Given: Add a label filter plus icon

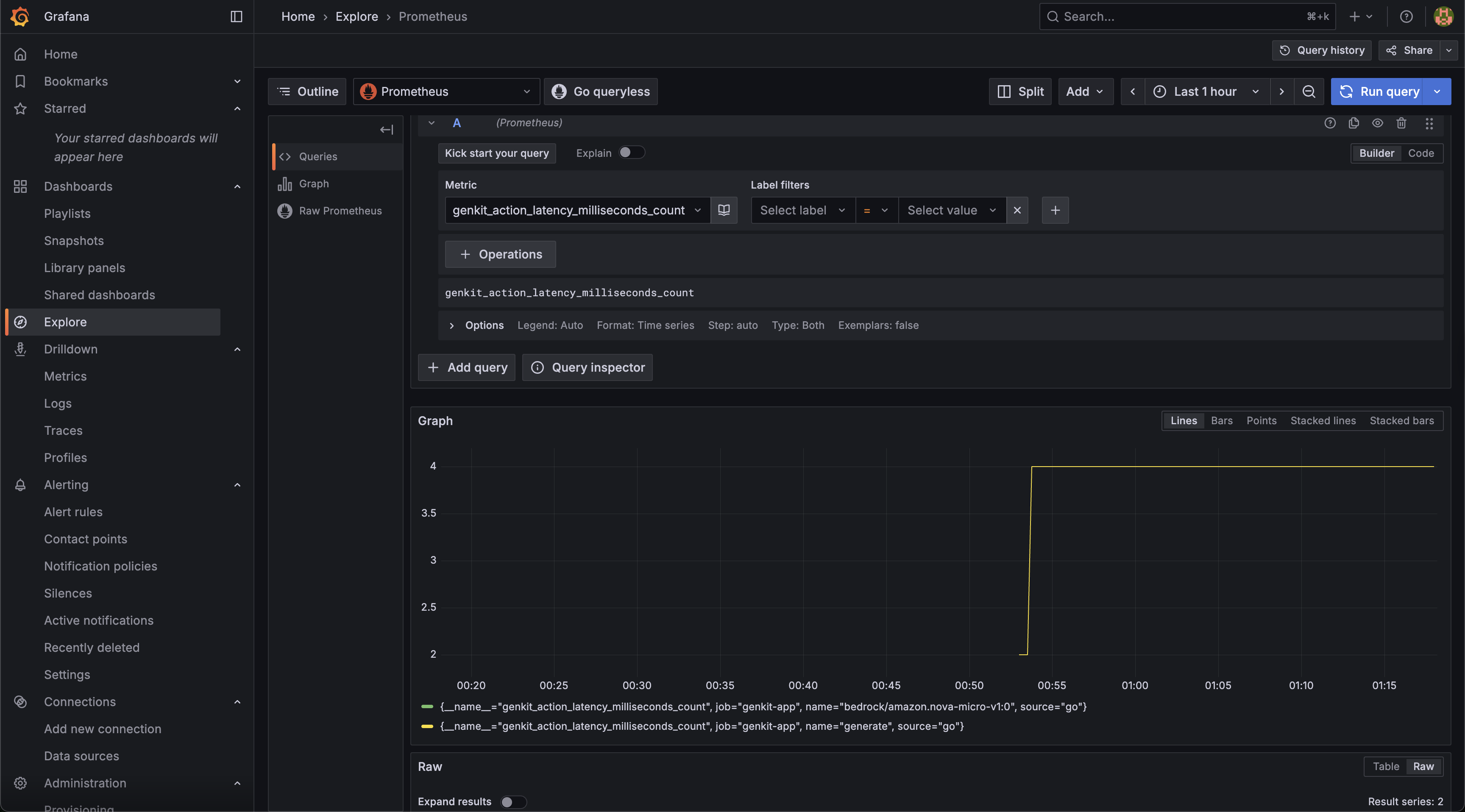Looking at the screenshot, I should [x=1055, y=210].
